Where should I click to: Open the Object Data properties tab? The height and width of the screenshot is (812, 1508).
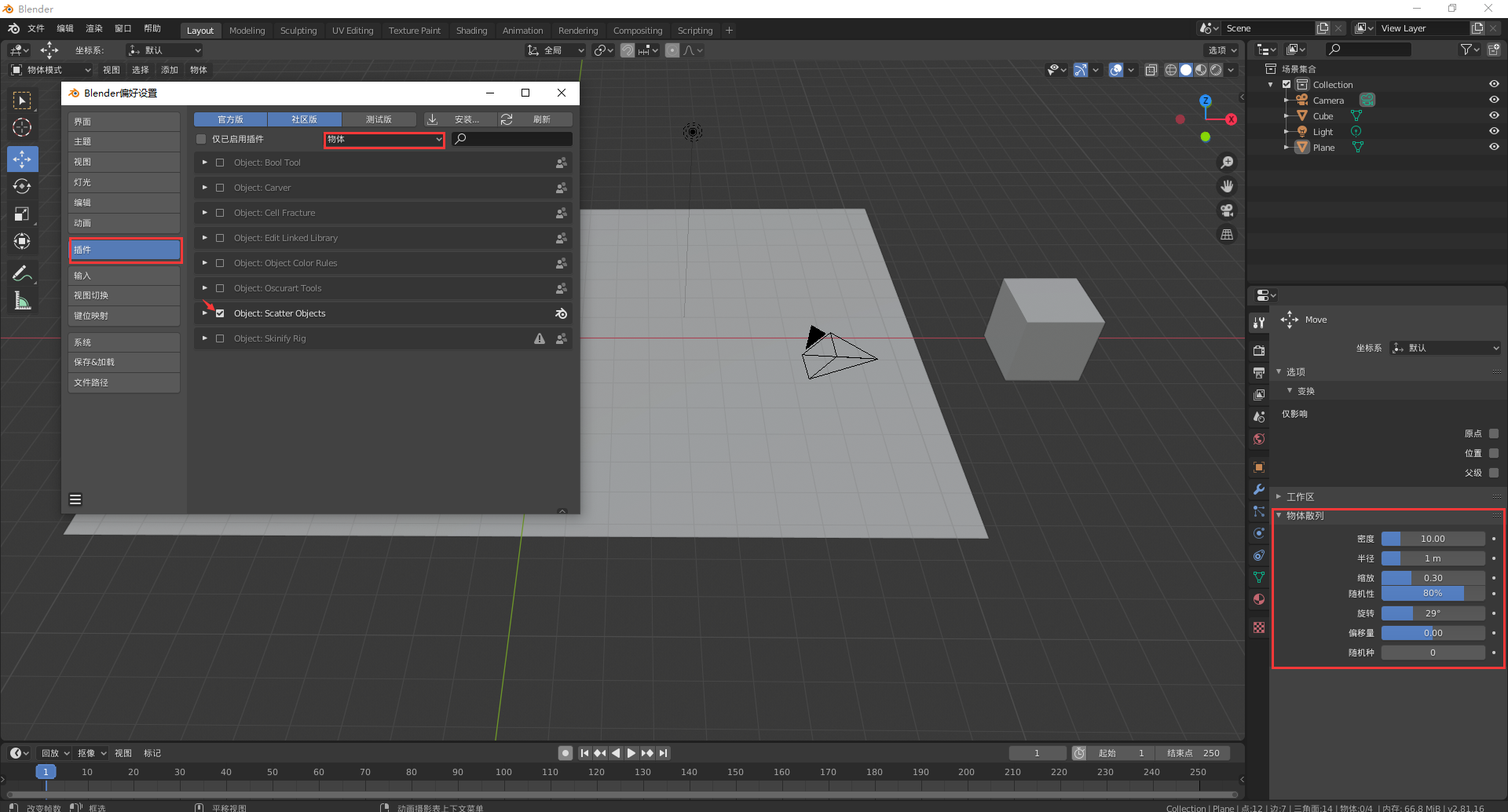[1259, 577]
